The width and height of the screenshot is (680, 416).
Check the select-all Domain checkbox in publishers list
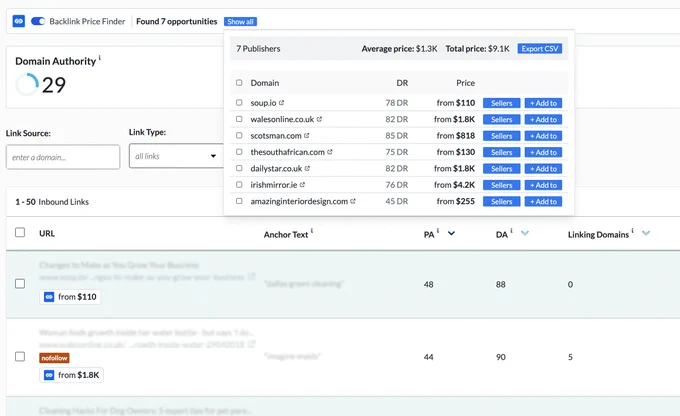[239, 82]
